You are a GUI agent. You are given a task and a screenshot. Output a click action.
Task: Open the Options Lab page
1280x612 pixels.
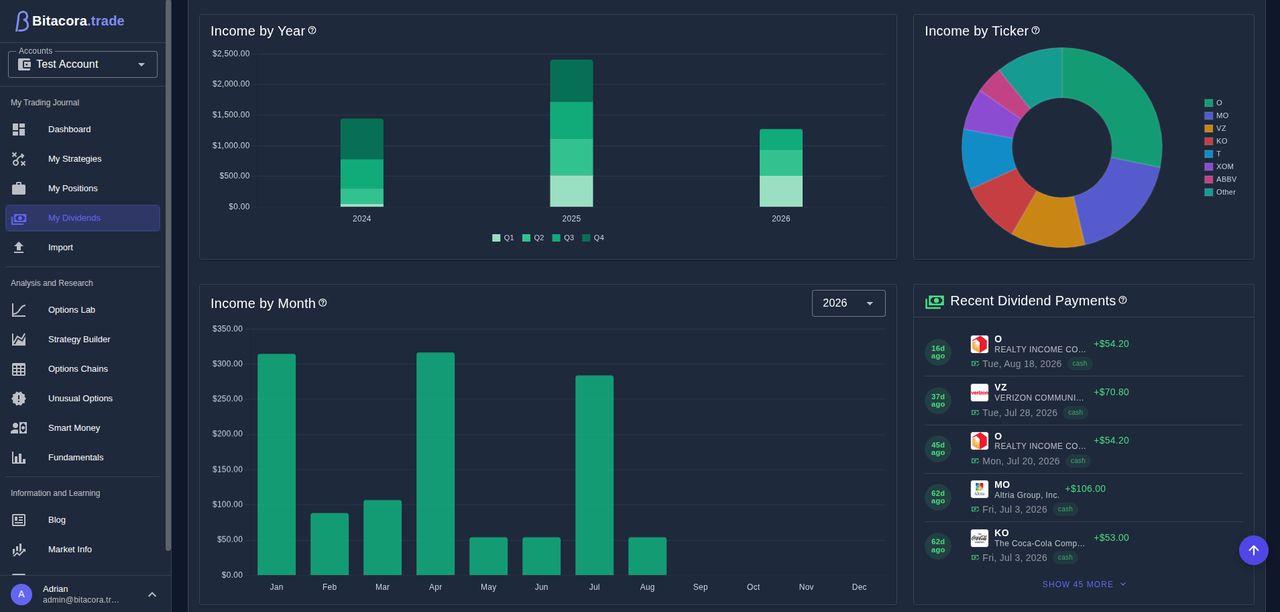pyautogui.click(x=83, y=310)
